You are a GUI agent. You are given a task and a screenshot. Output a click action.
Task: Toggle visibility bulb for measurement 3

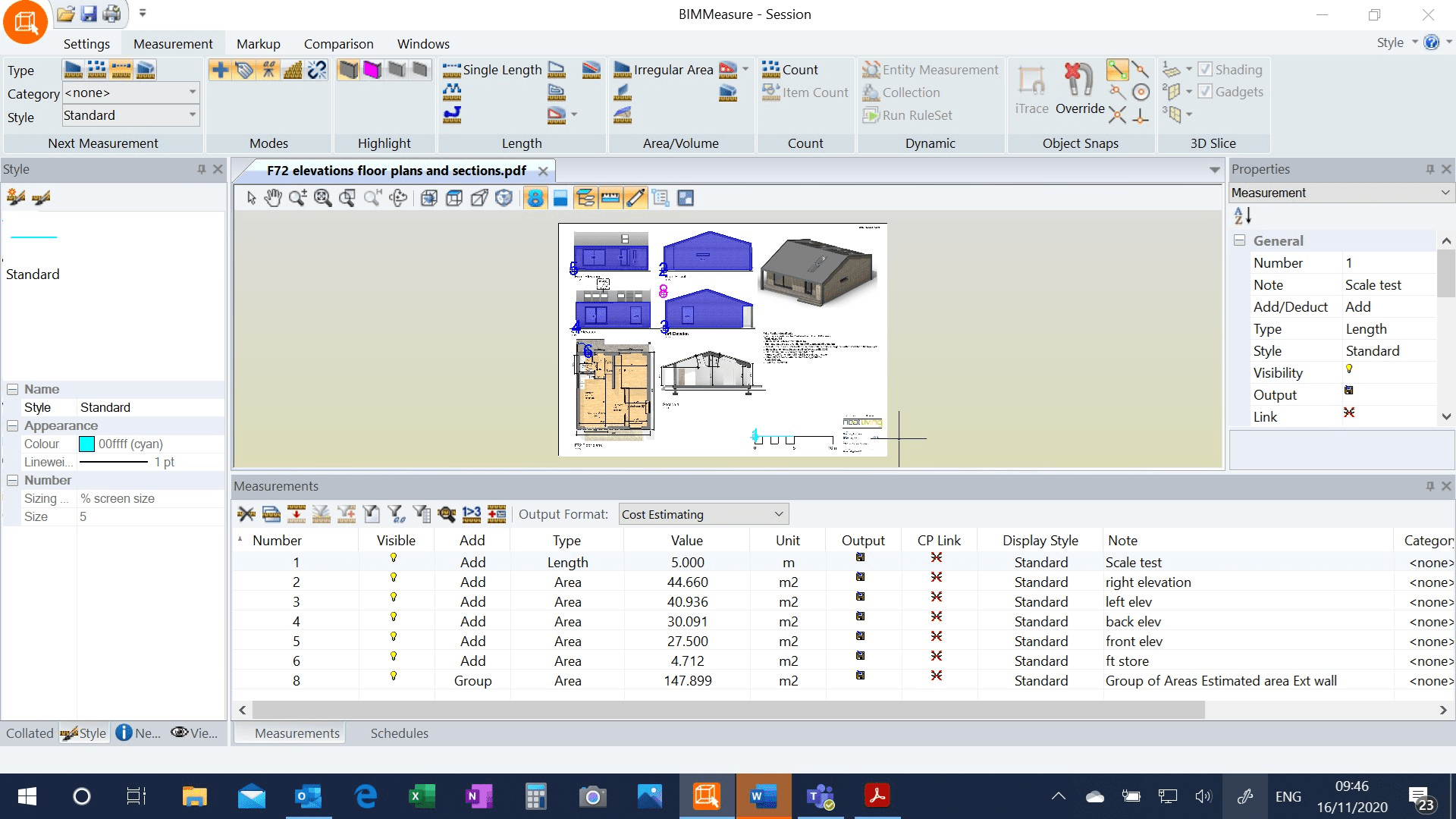click(394, 598)
